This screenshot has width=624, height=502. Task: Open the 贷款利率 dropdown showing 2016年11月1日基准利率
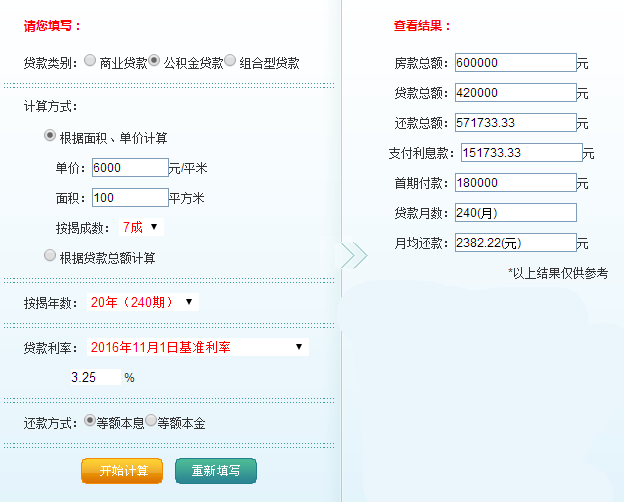click(198, 347)
